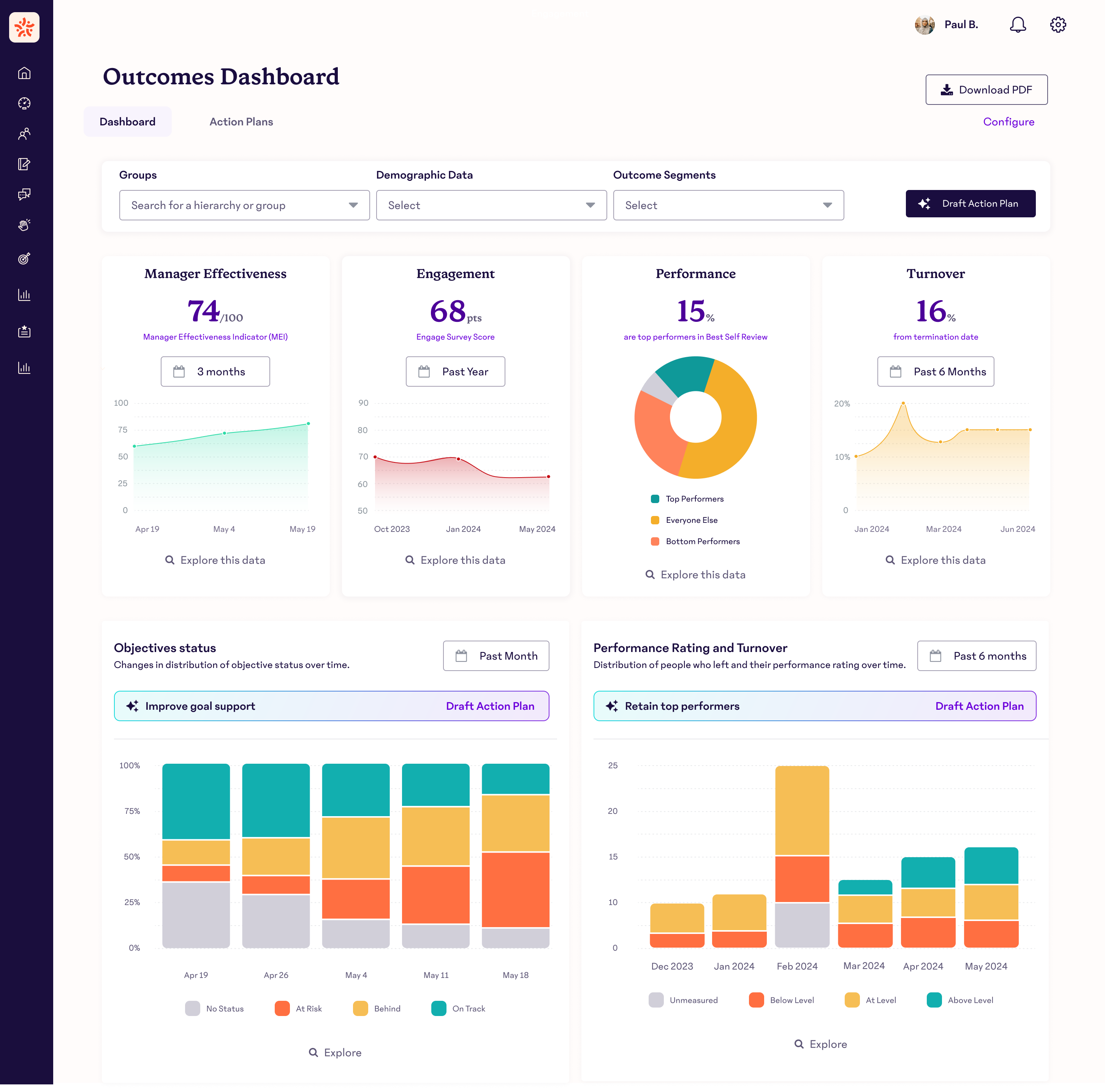1105x1092 pixels.
Task: Open the goals target icon in sidebar
Action: point(24,258)
